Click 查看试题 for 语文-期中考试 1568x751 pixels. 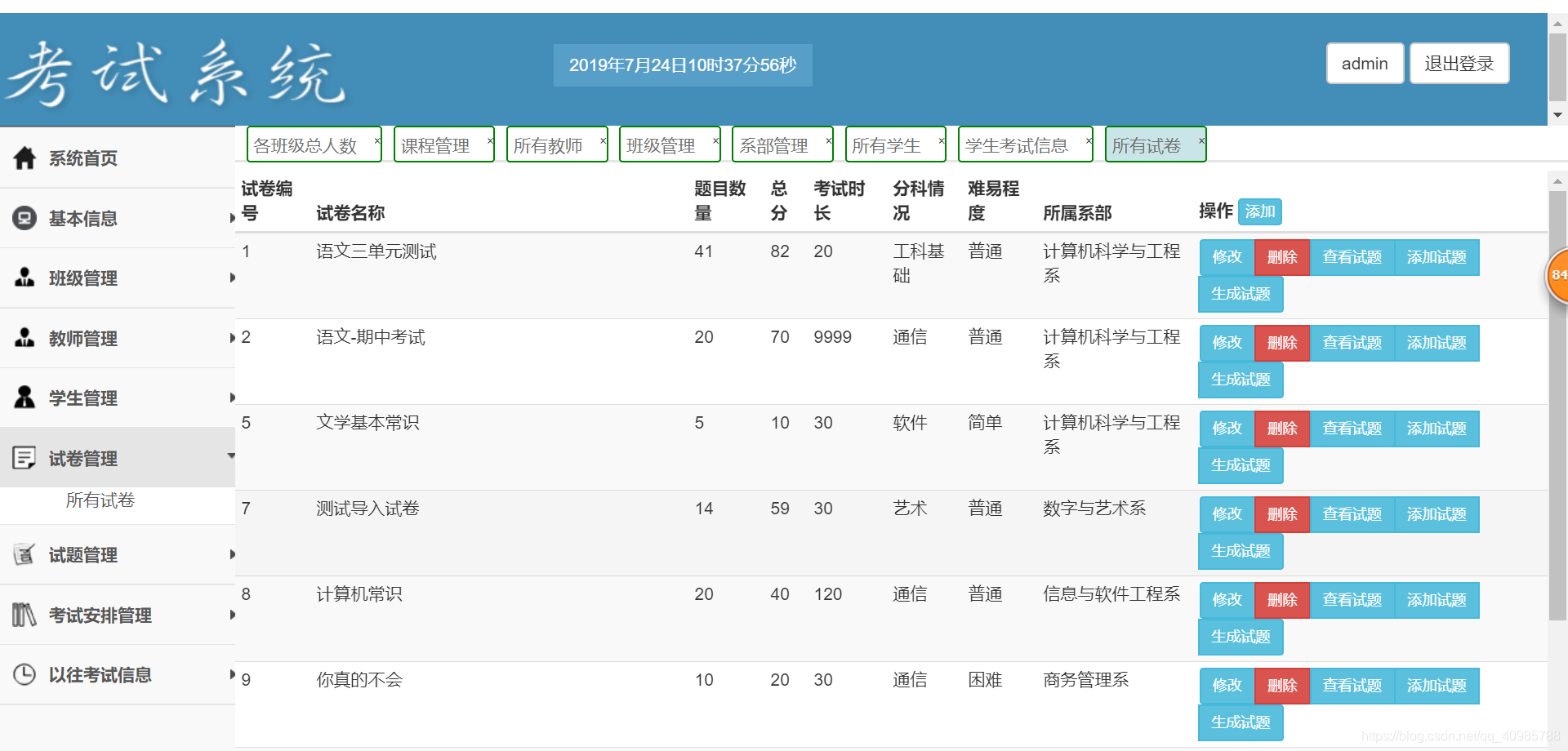pyautogui.click(x=1352, y=343)
